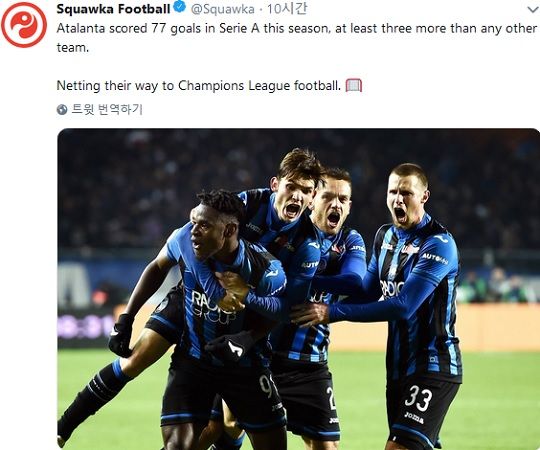Click the 트윗 번역하기 translate link
Image resolution: width=540 pixels, height=450 pixels.
click(x=107, y=109)
